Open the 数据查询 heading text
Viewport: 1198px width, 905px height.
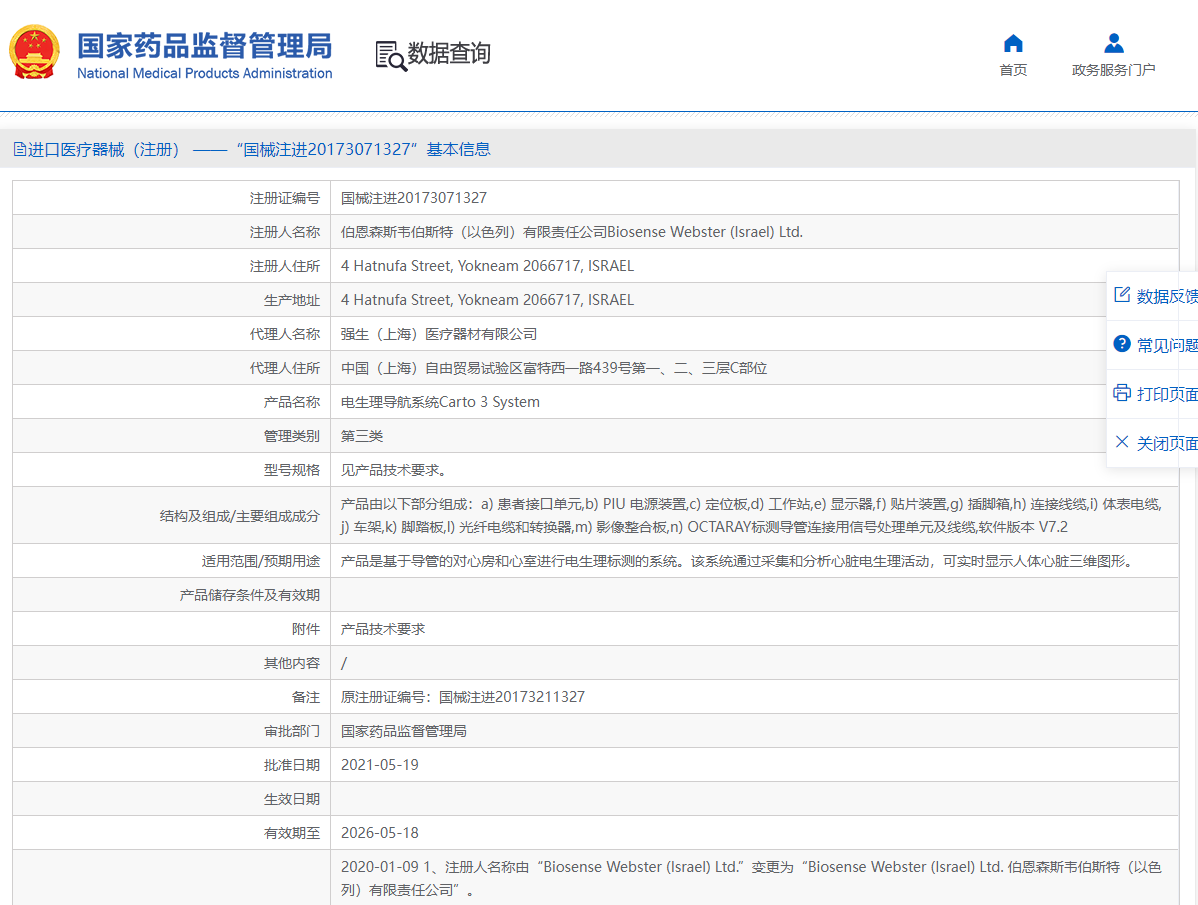[x=449, y=53]
